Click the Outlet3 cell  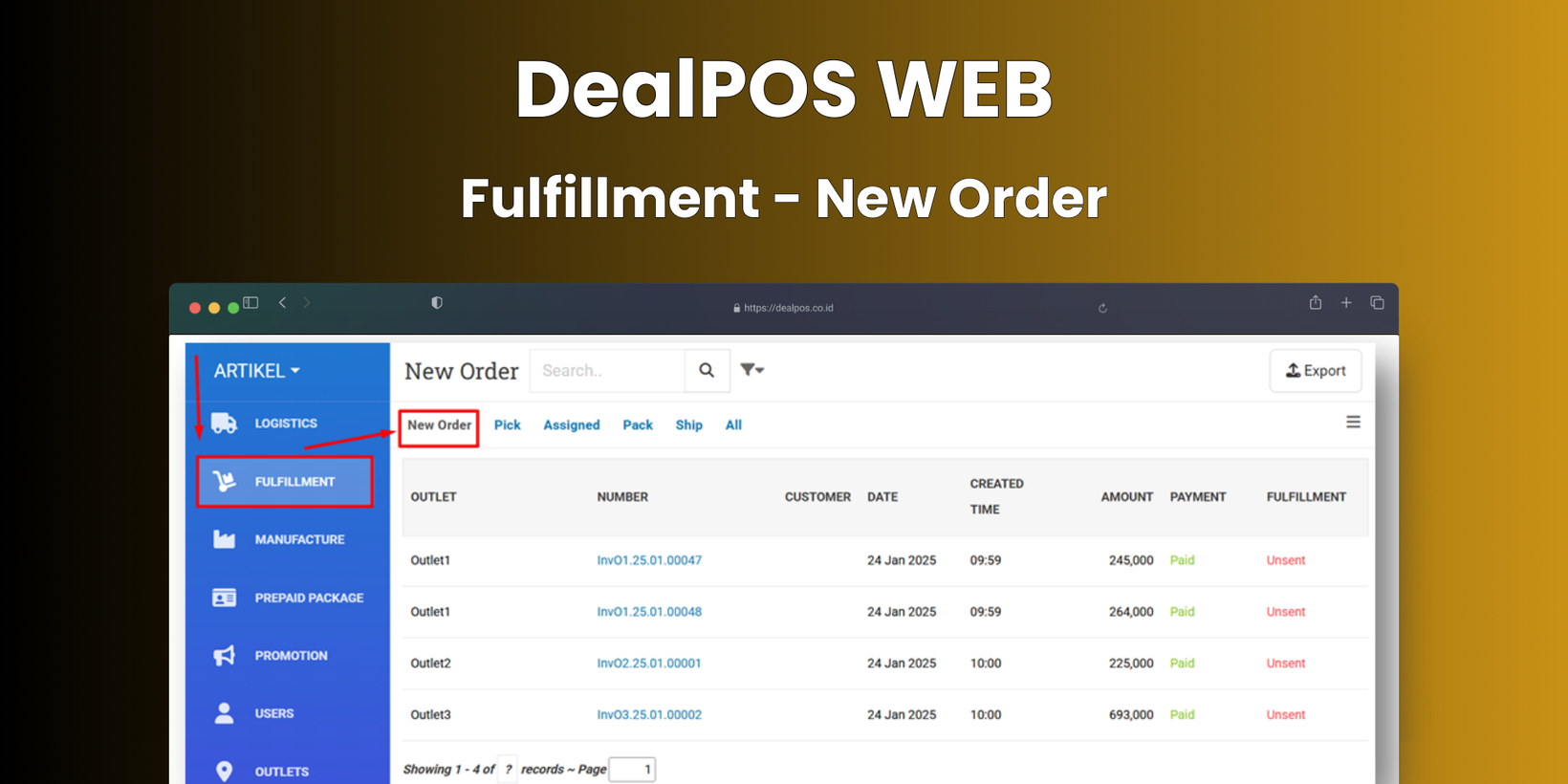tap(430, 715)
